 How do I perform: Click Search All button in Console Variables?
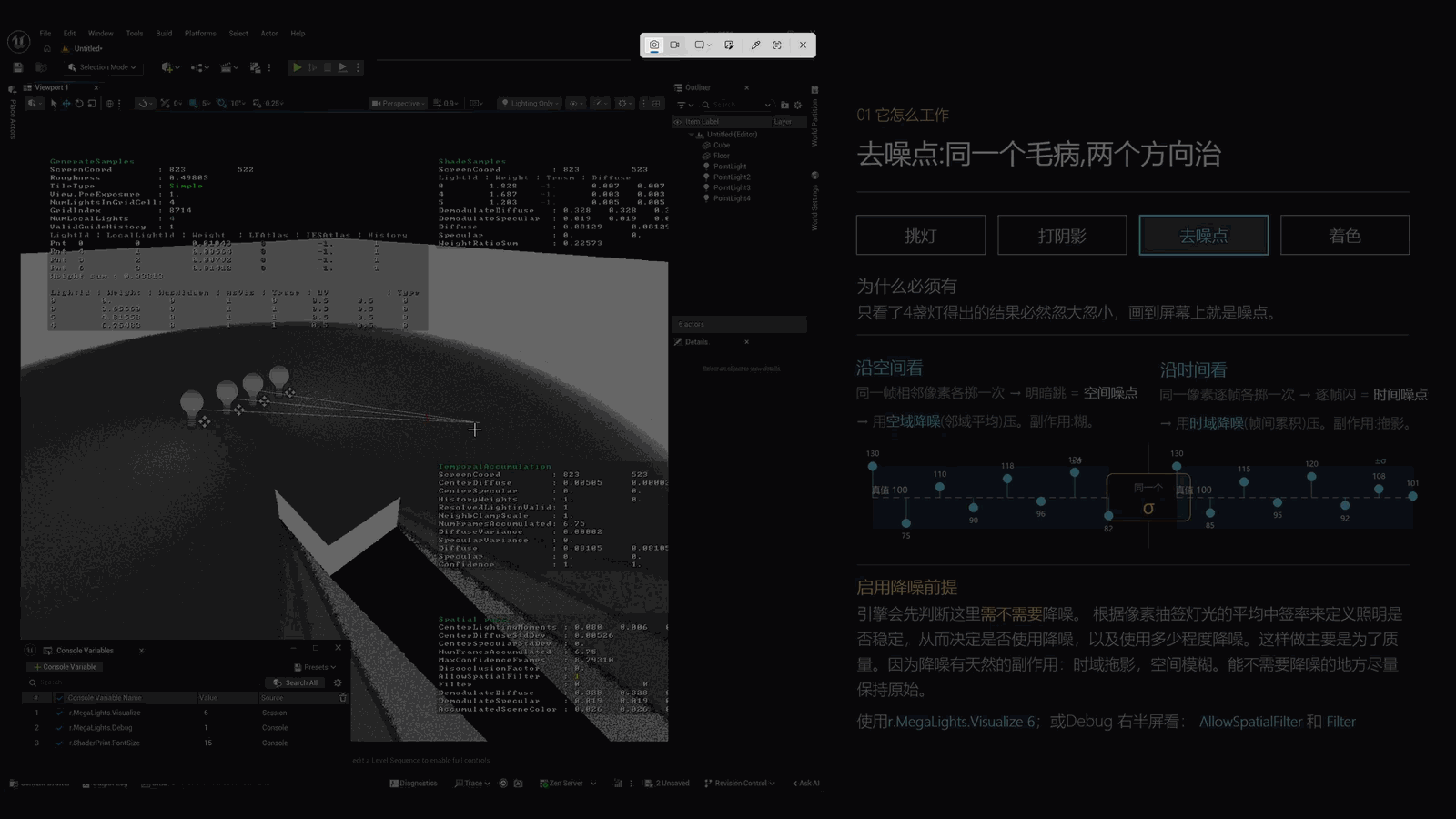(x=296, y=682)
